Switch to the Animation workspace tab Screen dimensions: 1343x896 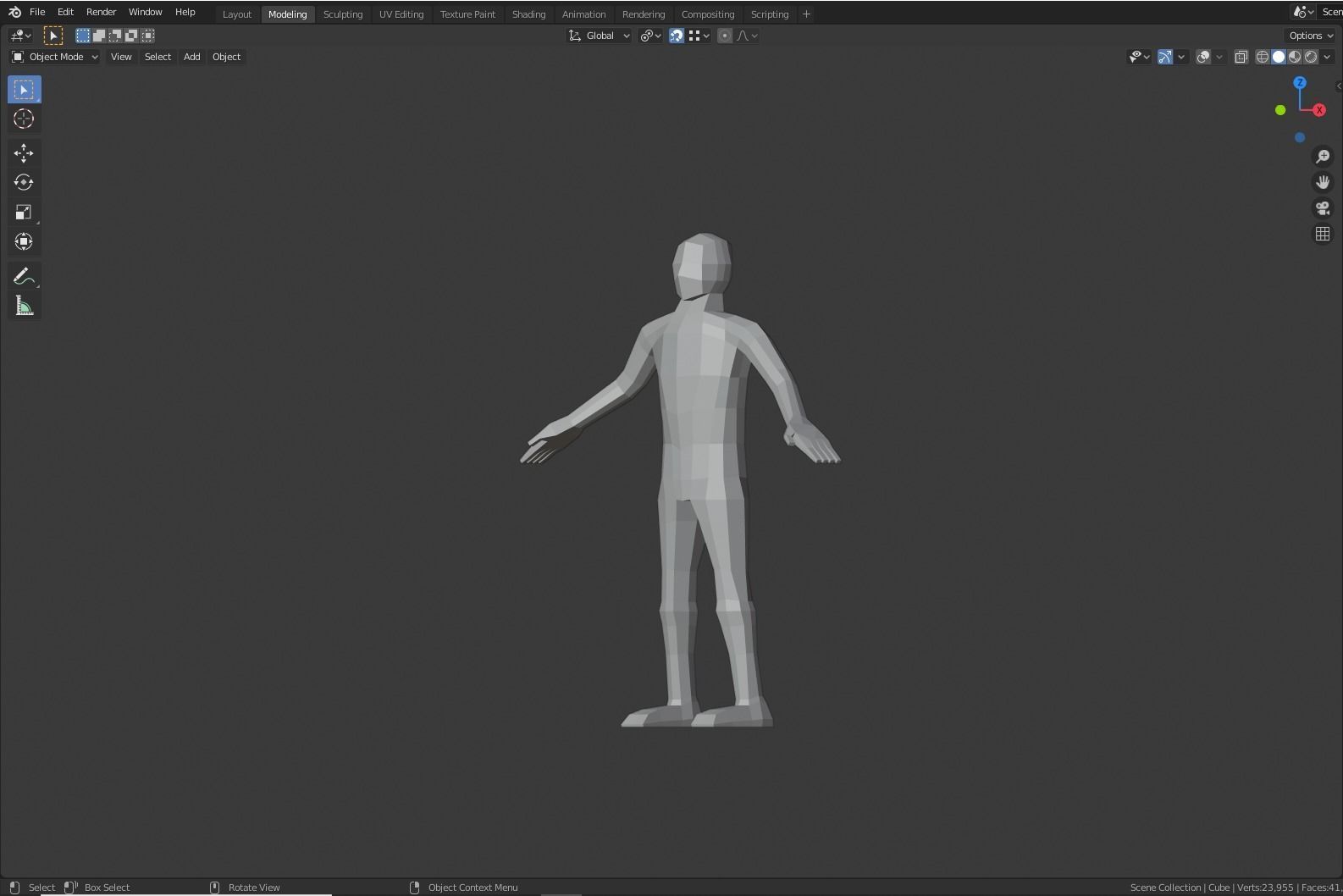[583, 14]
